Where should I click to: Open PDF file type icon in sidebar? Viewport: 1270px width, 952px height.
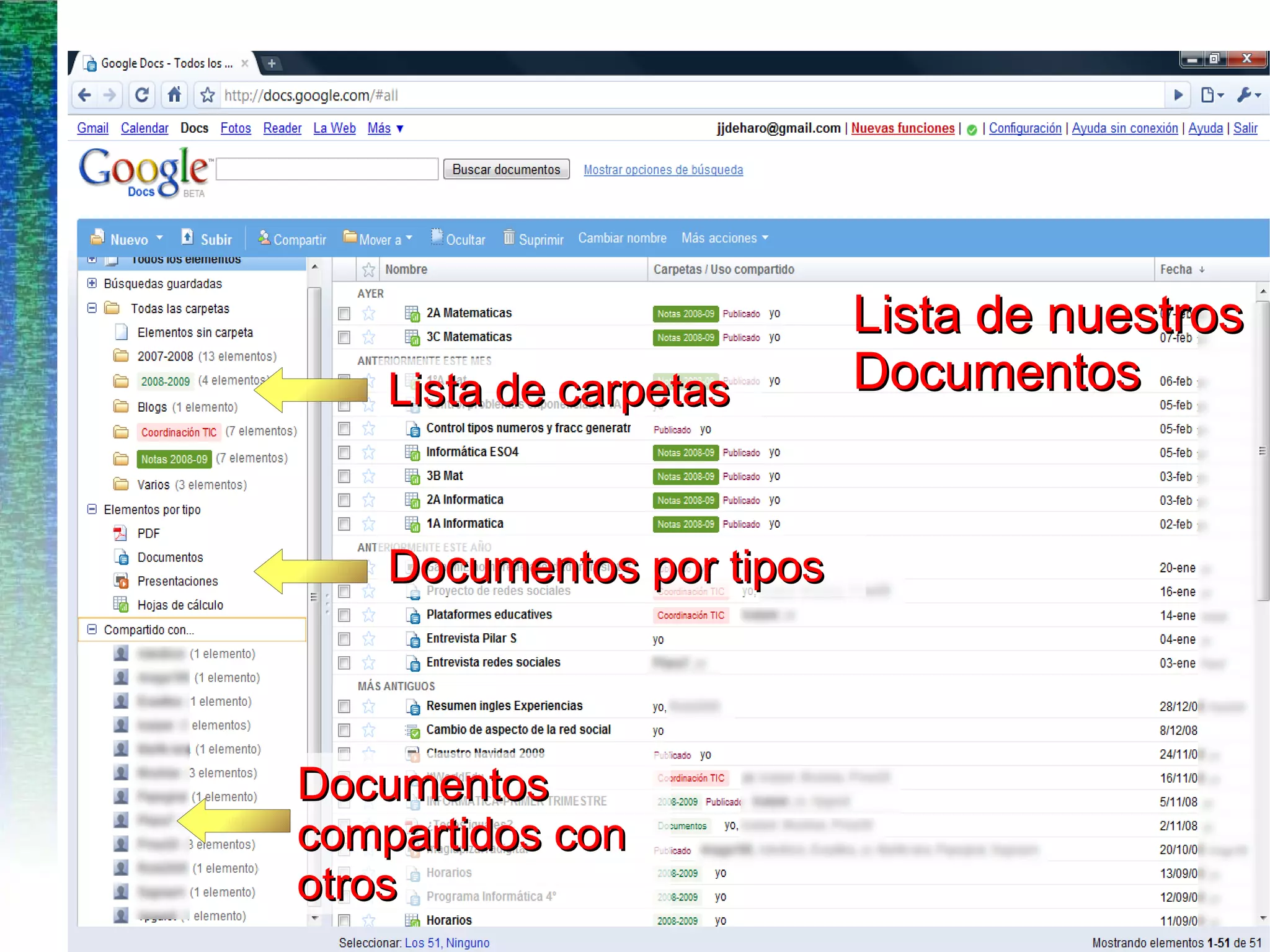(x=120, y=533)
